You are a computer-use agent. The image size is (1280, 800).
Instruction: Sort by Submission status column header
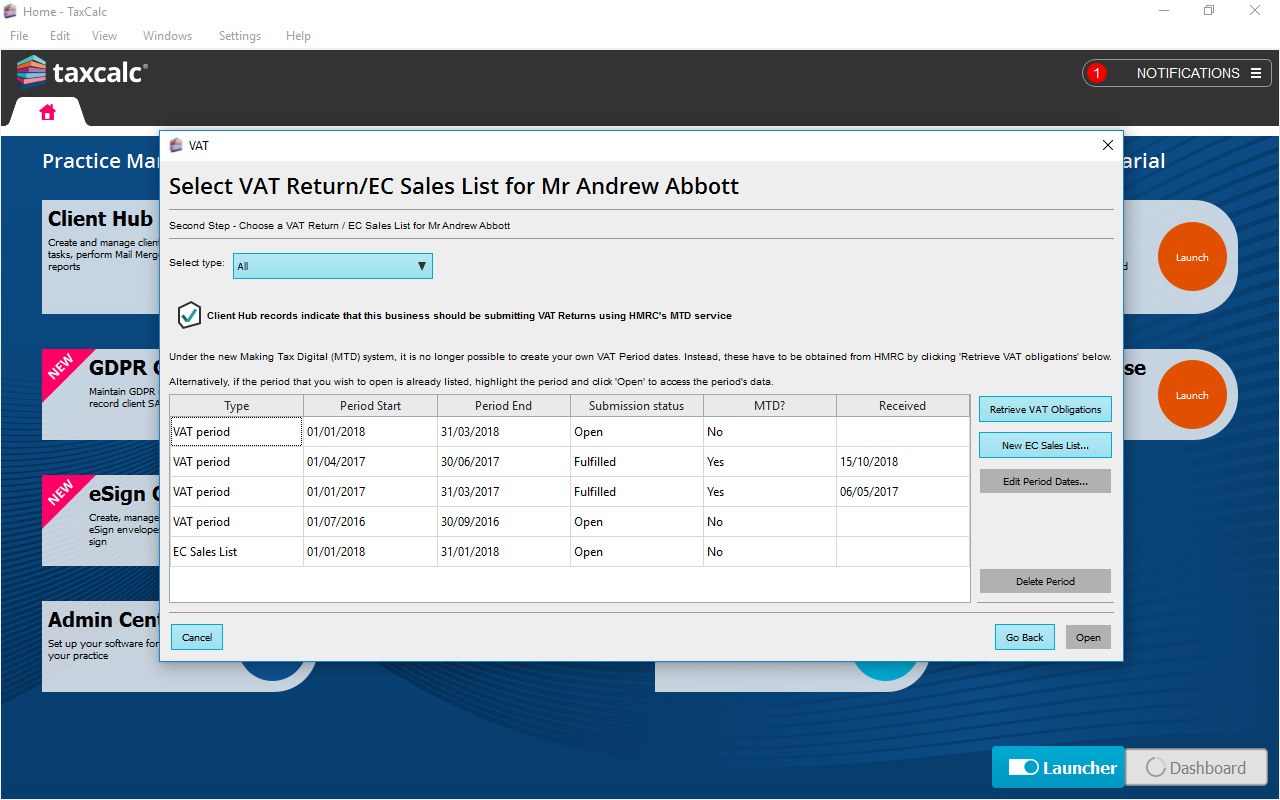(636, 406)
